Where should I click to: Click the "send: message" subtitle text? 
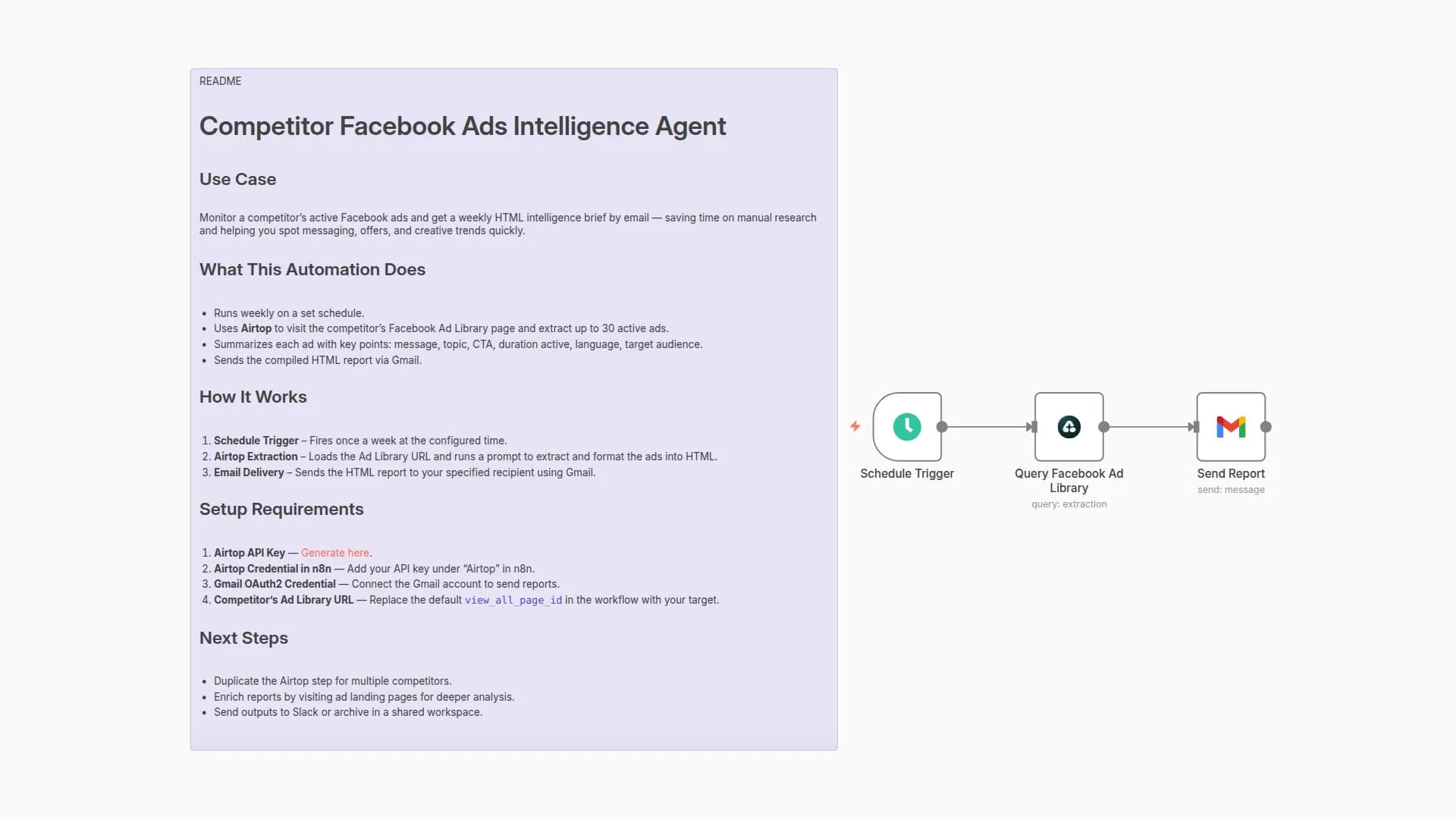[1231, 490]
